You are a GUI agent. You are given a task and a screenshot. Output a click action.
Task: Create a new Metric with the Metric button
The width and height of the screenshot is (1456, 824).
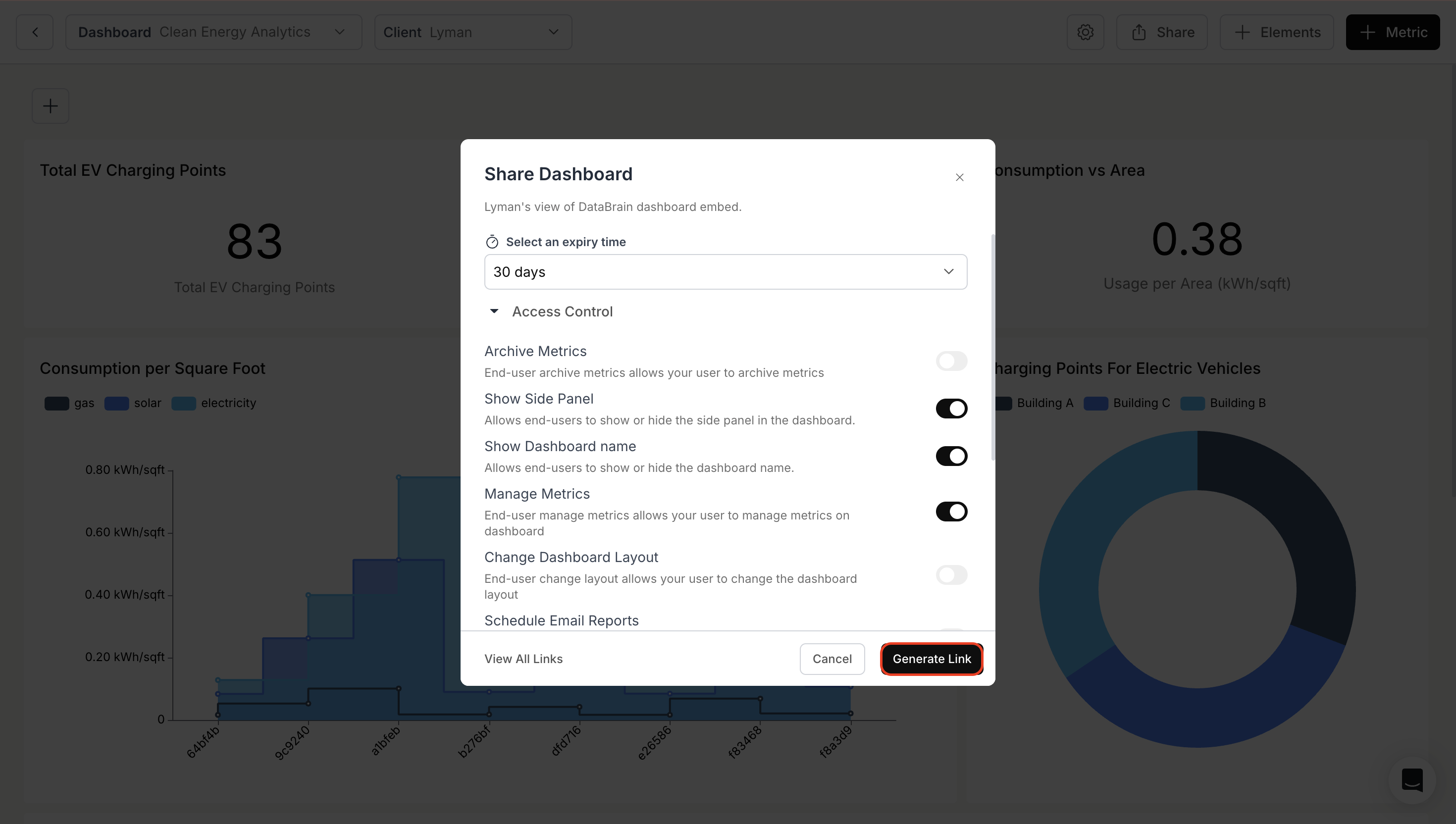click(1393, 32)
